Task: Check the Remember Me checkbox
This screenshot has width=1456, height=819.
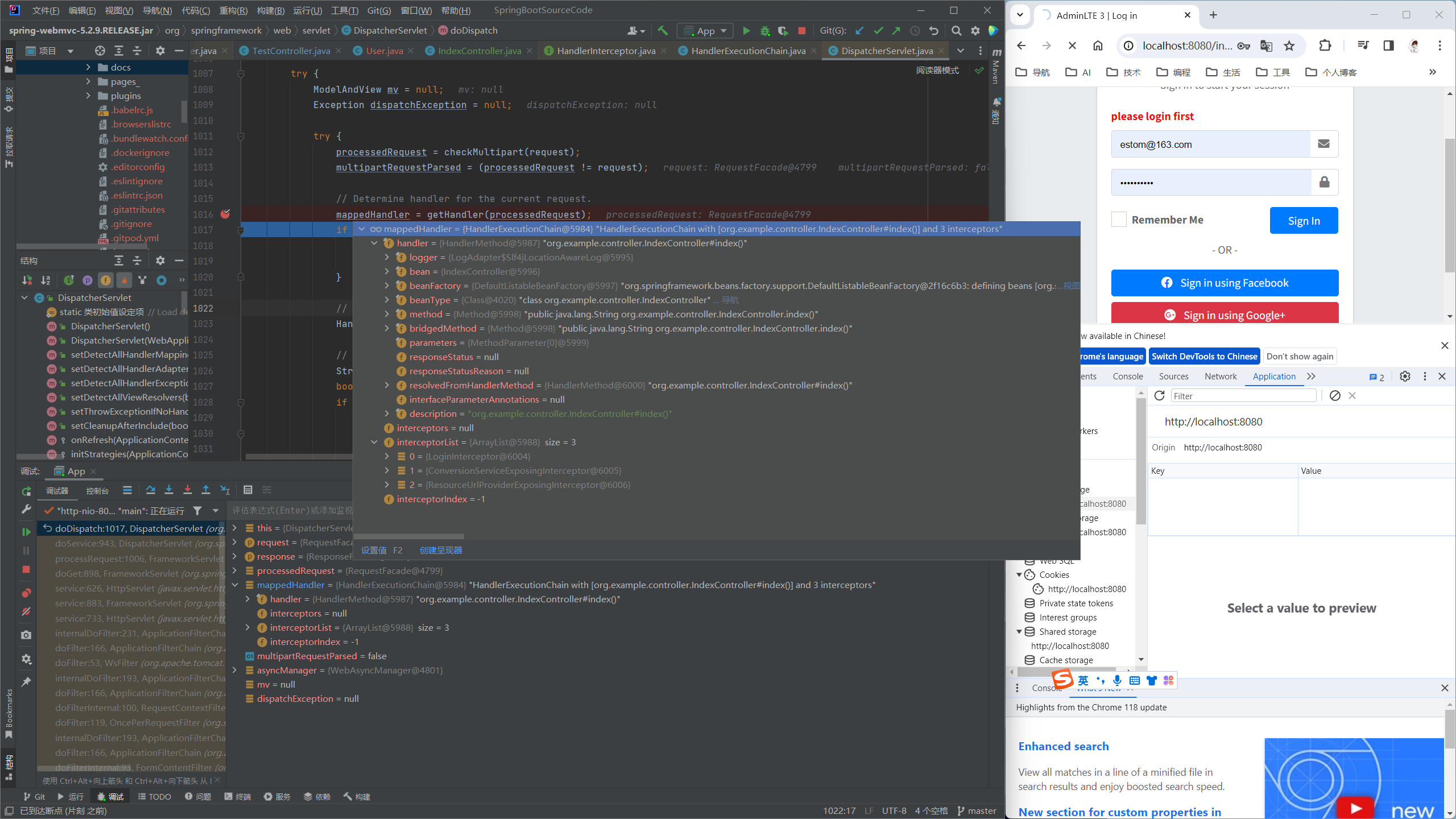Action: point(1118,220)
